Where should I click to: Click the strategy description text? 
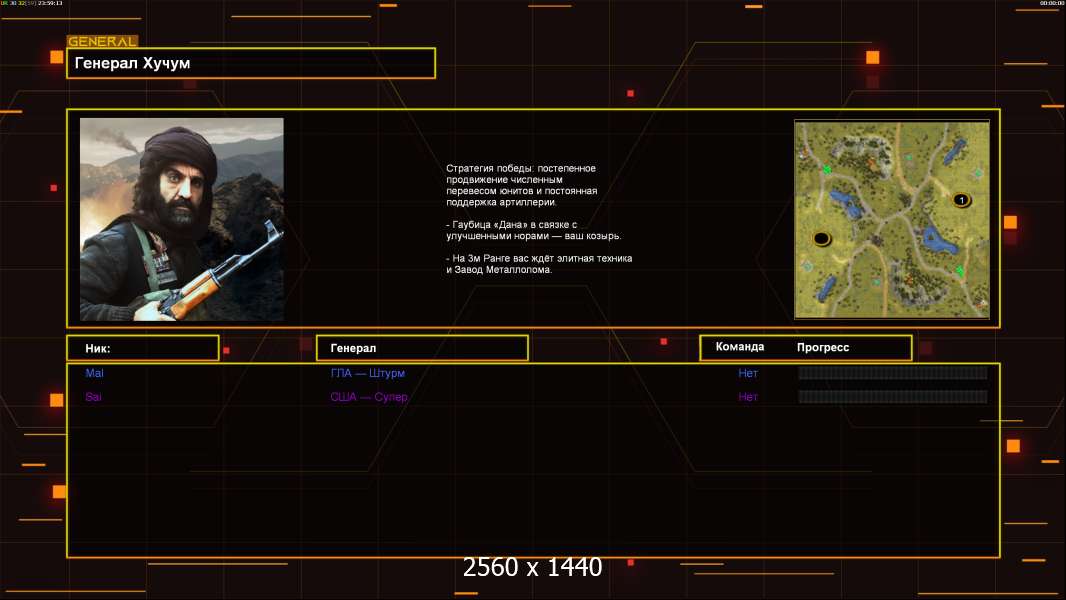[x=538, y=219]
